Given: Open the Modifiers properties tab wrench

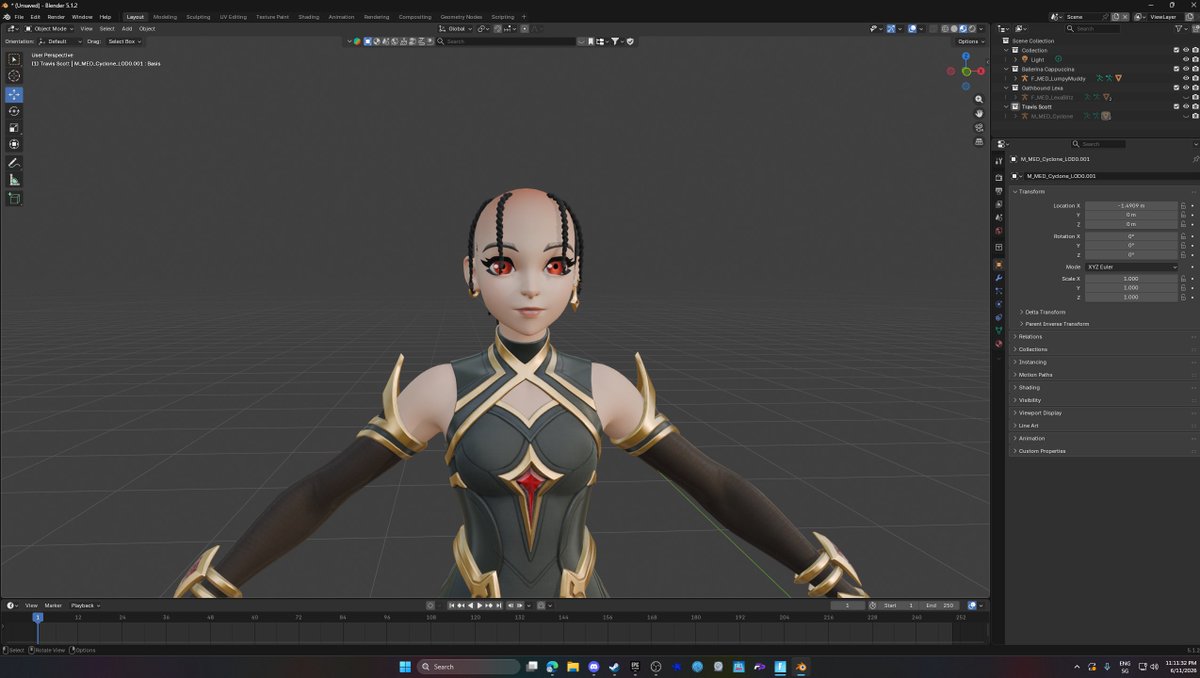Looking at the screenshot, I should coord(998,278).
